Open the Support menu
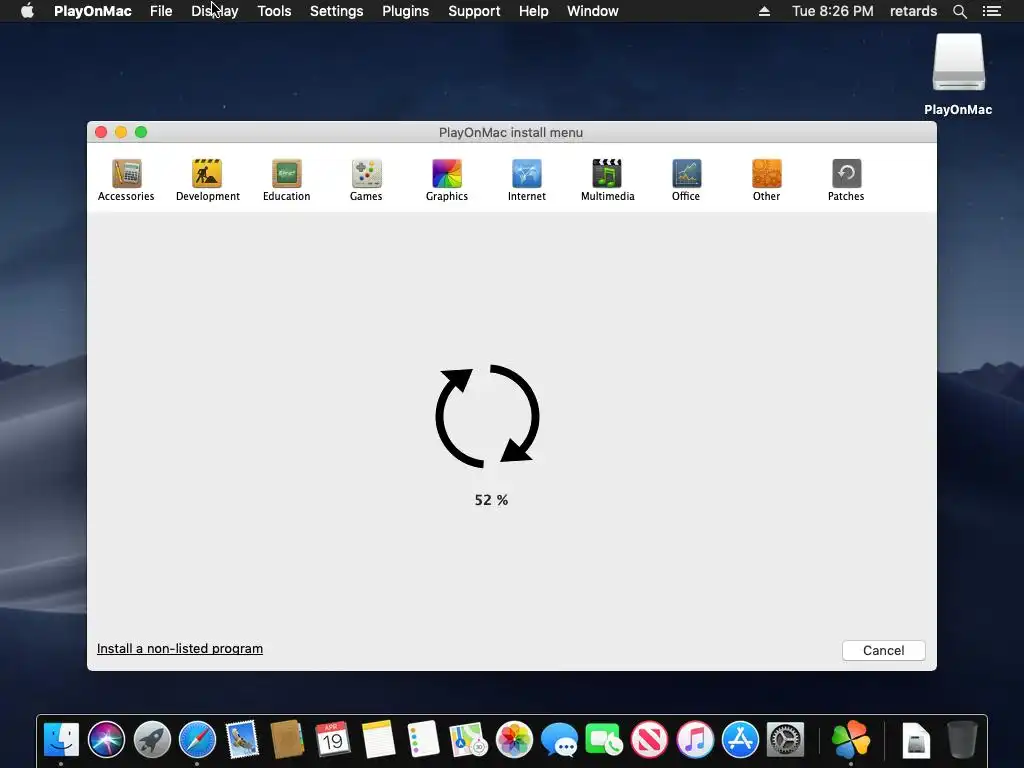1024x768 pixels. click(474, 11)
